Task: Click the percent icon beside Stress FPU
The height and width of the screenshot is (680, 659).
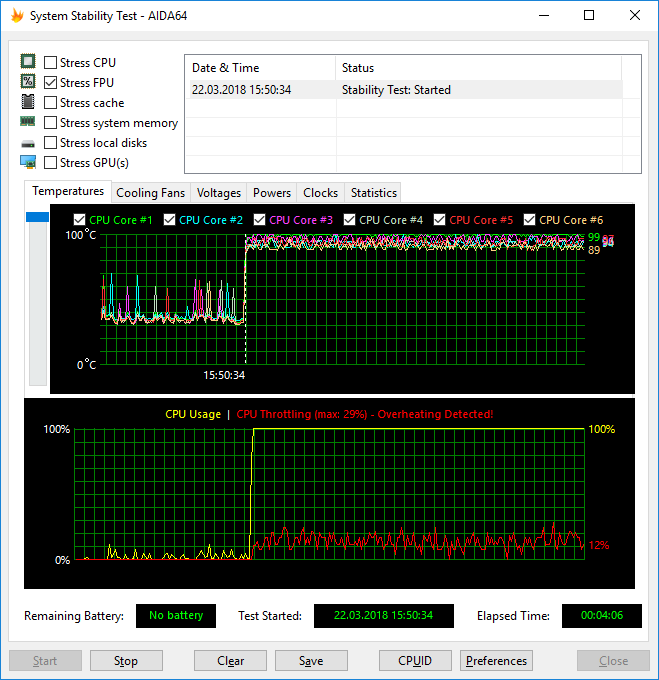Action: tap(28, 81)
